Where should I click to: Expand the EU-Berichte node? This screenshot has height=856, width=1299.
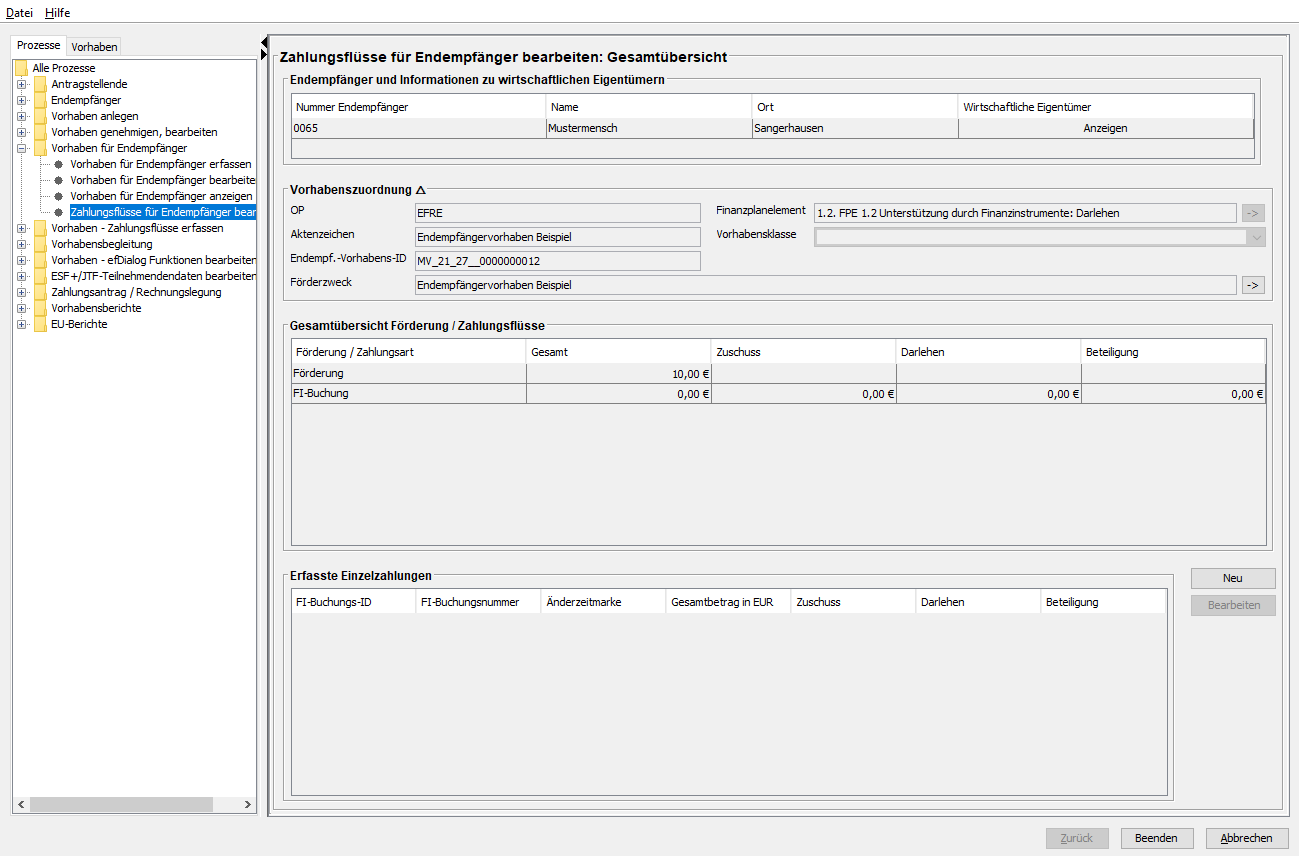click(x=22, y=324)
